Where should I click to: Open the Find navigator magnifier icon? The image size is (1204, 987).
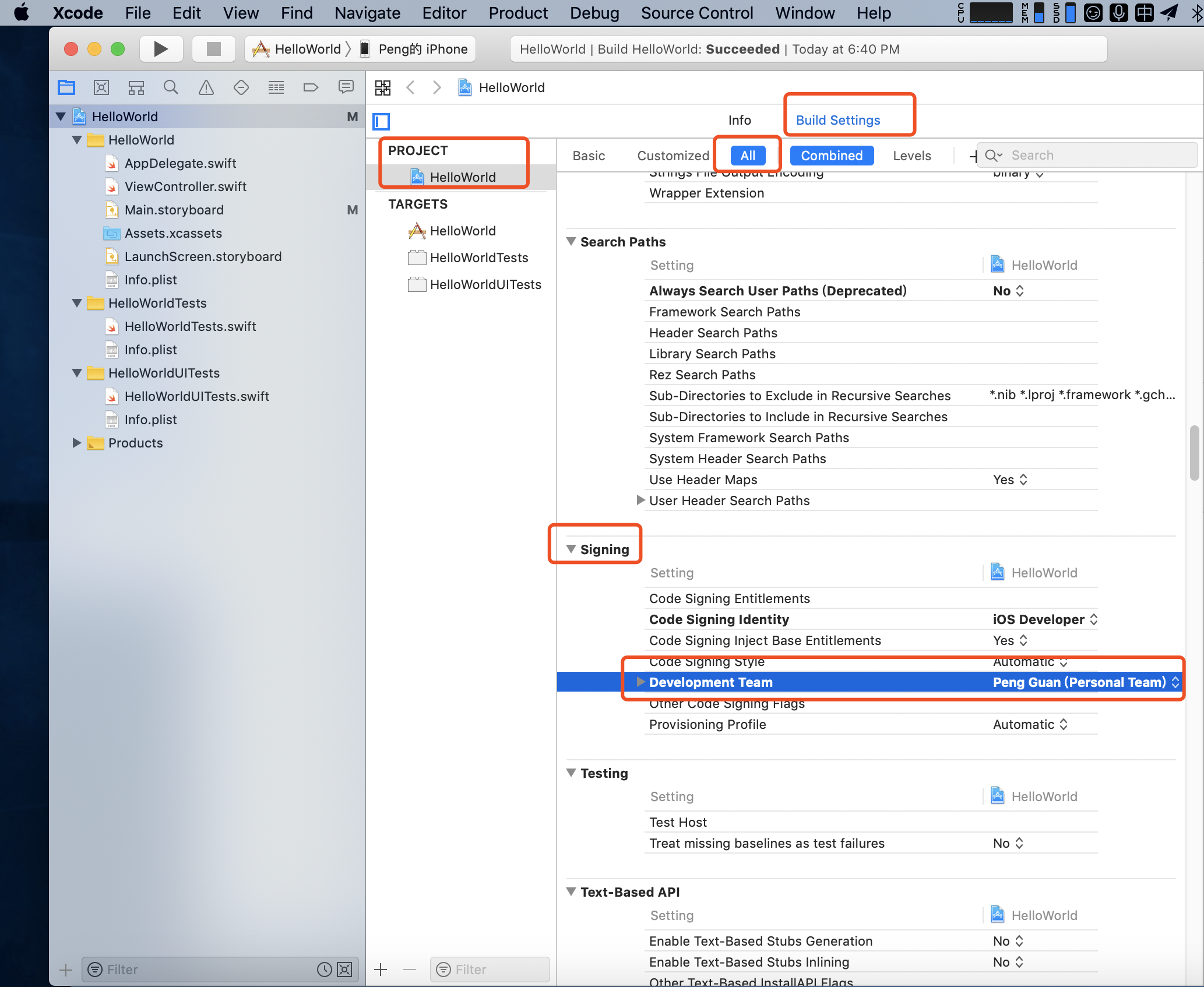click(x=171, y=87)
